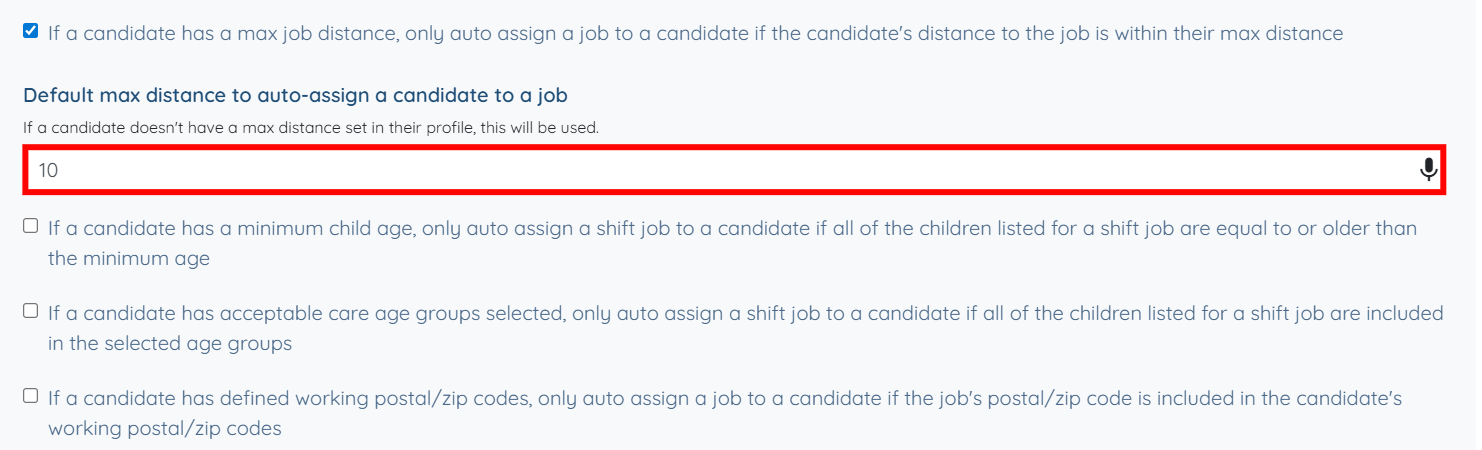Screen dimensions: 1482x450
Task: Uncheck the max job distance checkbox
Action: pyautogui.click(x=31, y=32)
